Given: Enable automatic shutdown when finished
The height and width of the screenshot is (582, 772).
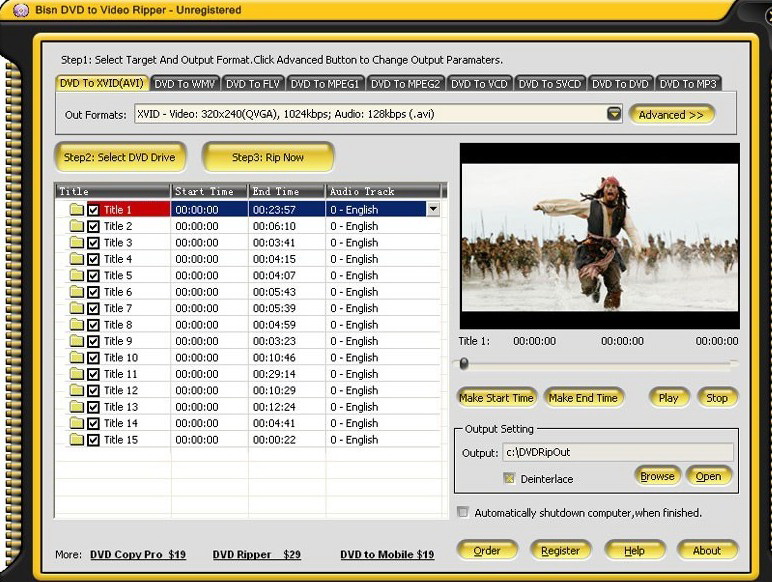Looking at the screenshot, I should pos(463,512).
